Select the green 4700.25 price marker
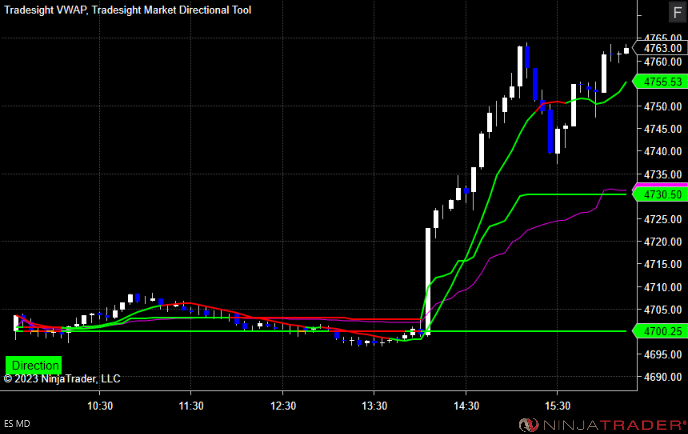Screen dimensions: 688x434 pos(659,331)
